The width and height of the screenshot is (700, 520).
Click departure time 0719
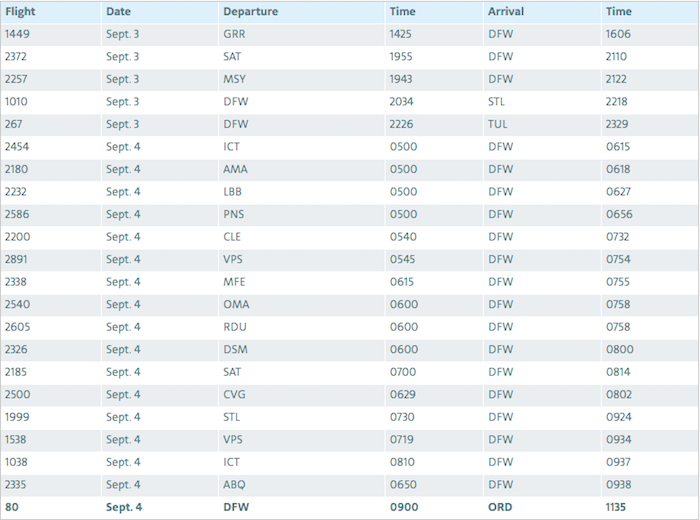(x=402, y=440)
